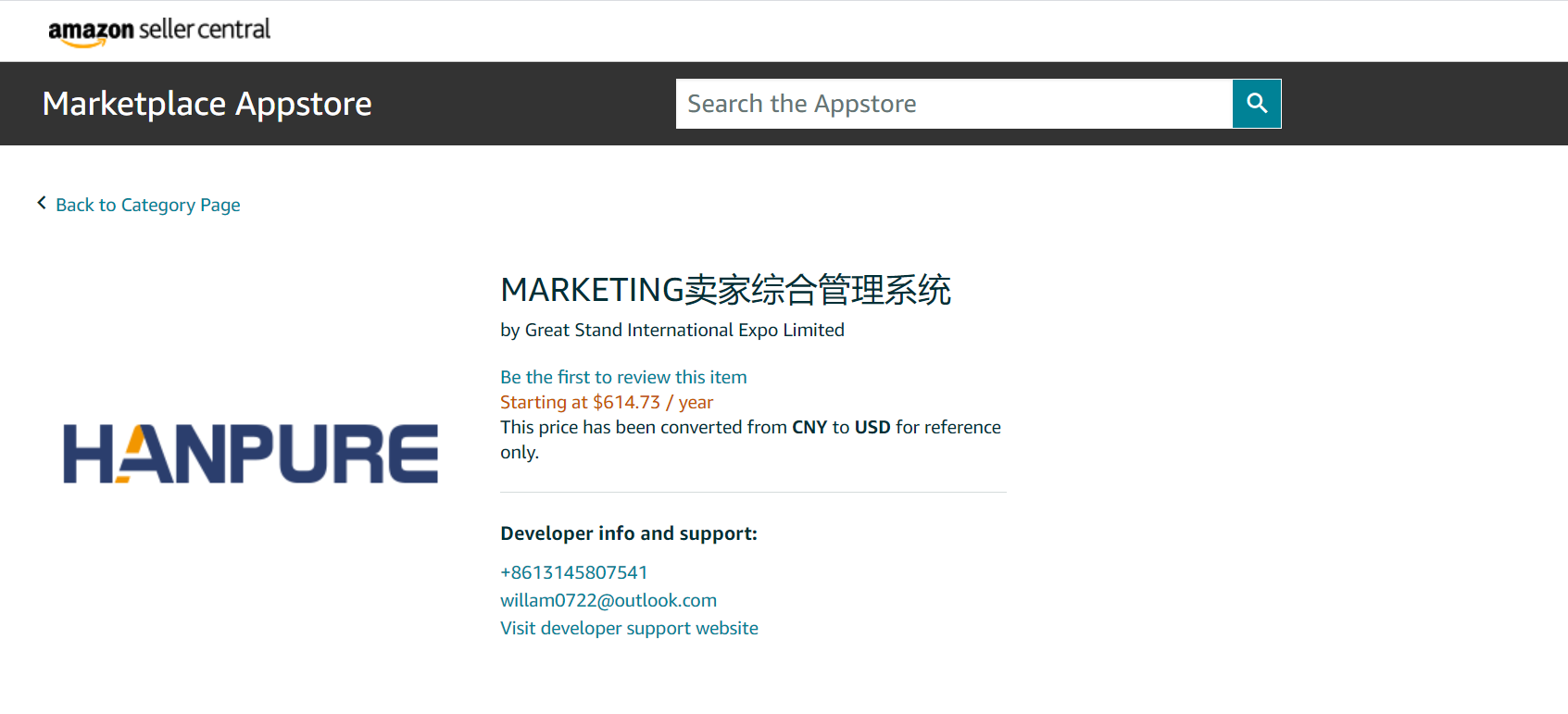Click the CNY to USD conversion note
1568x714 pixels.
tap(751, 440)
